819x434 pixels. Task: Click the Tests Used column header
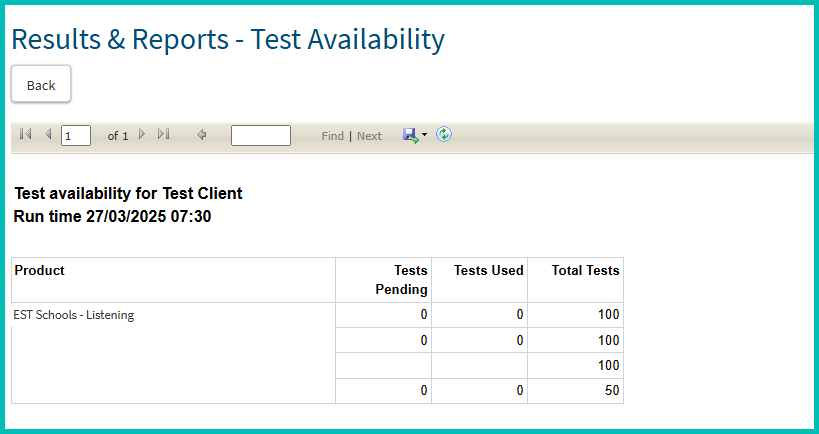tap(479, 280)
